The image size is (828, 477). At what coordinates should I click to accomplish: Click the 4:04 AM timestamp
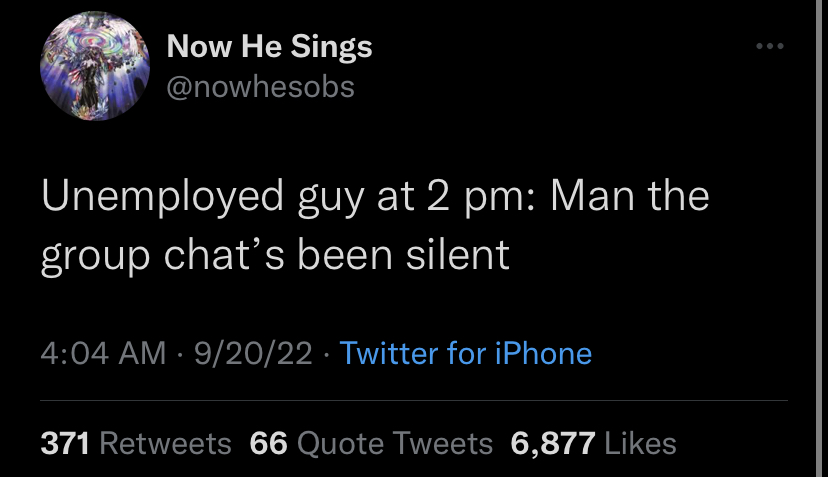[103, 353]
